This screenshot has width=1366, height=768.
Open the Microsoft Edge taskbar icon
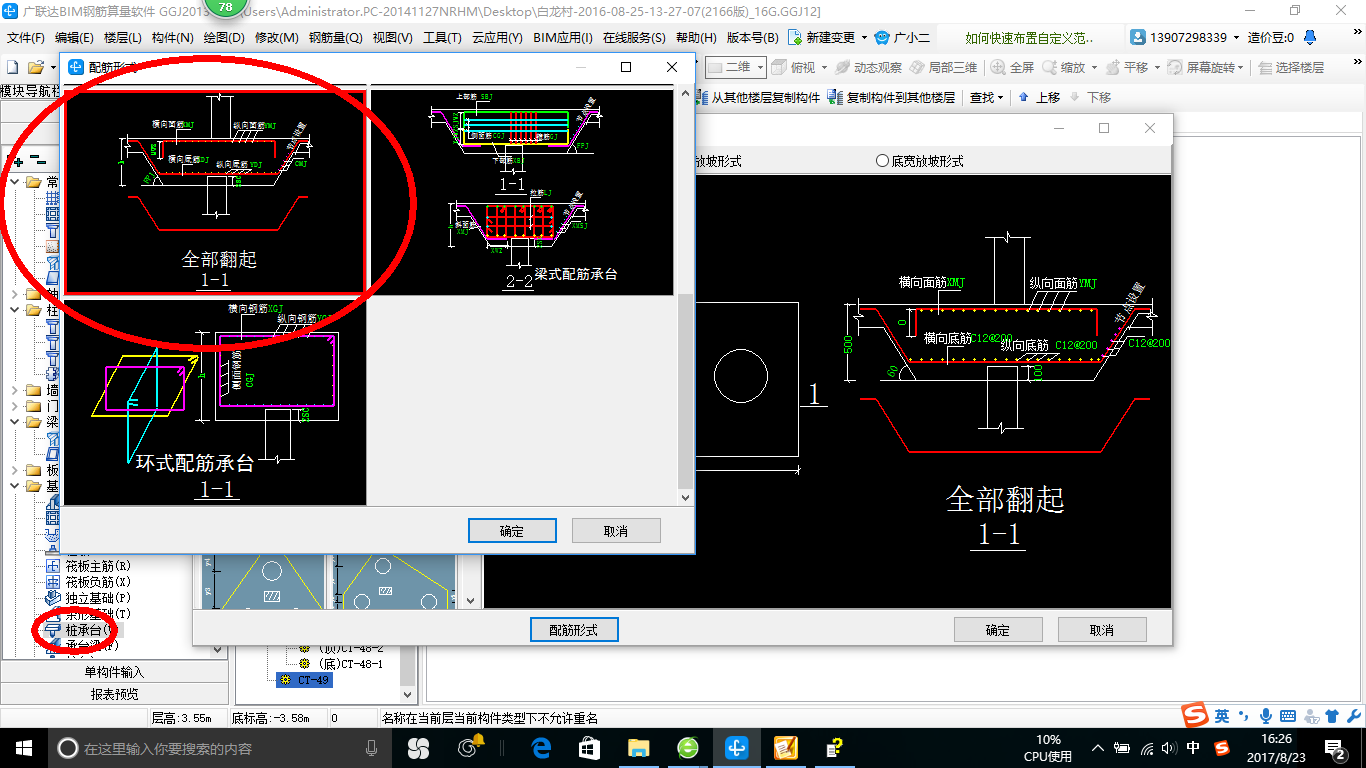click(541, 748)
